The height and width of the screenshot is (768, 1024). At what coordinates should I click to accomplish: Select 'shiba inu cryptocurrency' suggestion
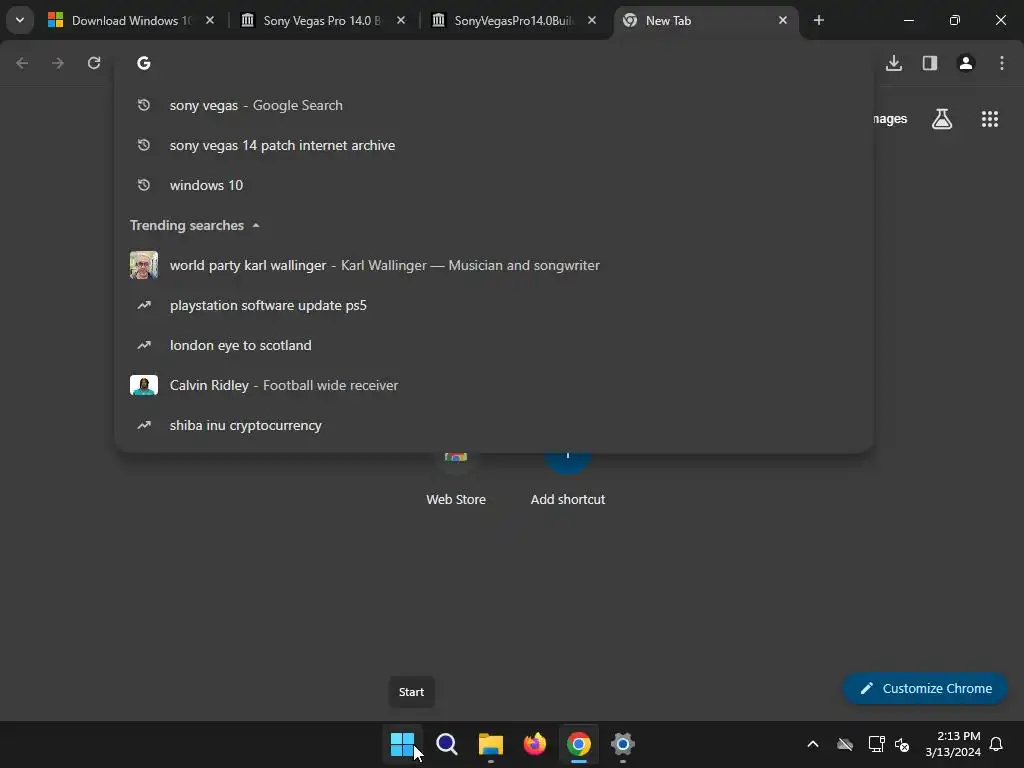pyautogui.click(x=494, y=425)
